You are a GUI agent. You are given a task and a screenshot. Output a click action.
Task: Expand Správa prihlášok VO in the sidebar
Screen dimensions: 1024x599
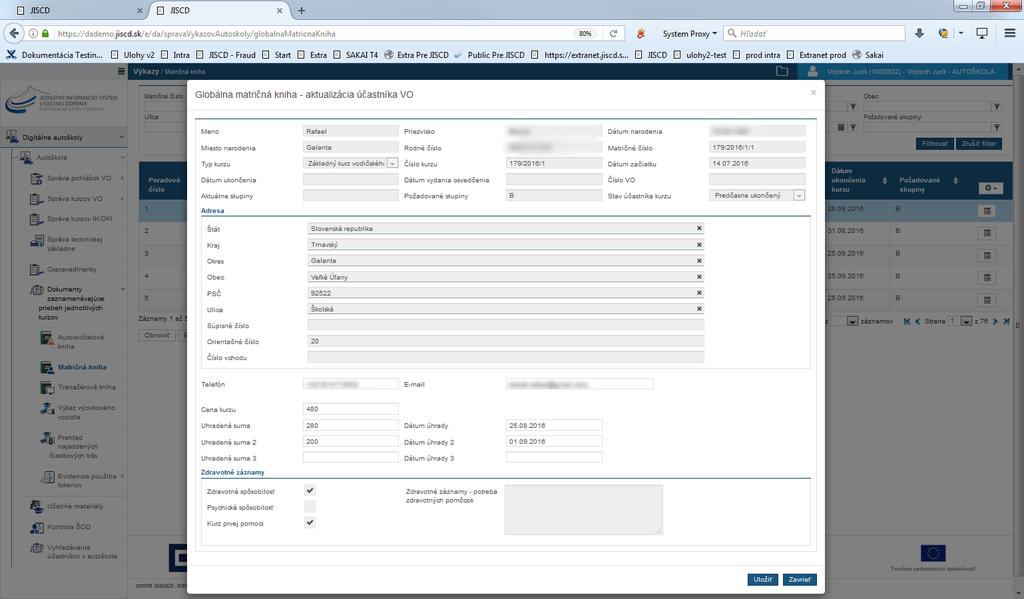(x=79, y=178)
